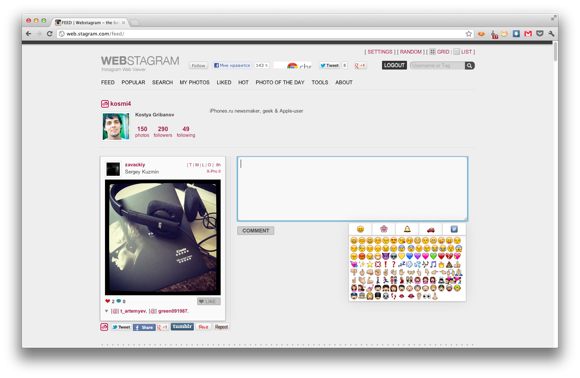Insert the purple devil emoji
580x378 pixels.
386,256
